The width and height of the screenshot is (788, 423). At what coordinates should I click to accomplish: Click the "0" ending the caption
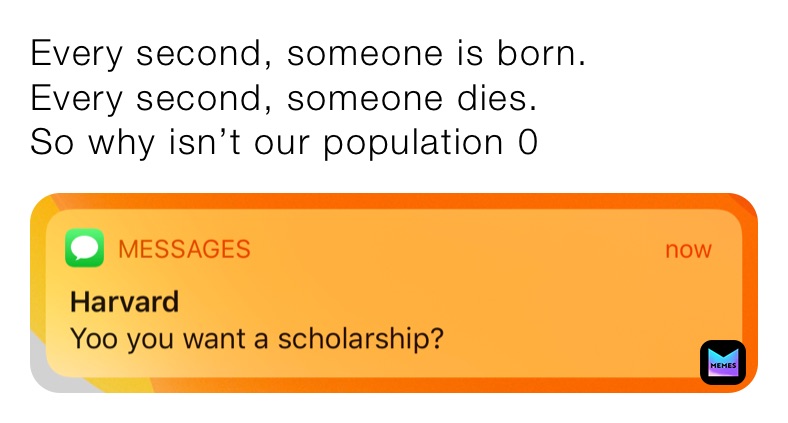pyautogui.click(x=527, y=143)
